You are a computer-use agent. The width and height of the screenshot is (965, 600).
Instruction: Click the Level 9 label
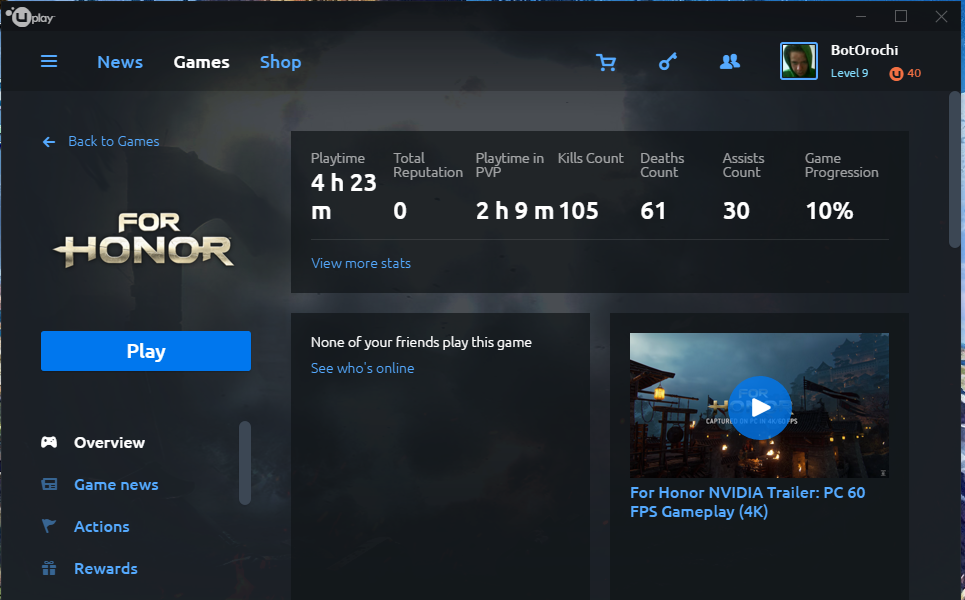tap(849, 73)
